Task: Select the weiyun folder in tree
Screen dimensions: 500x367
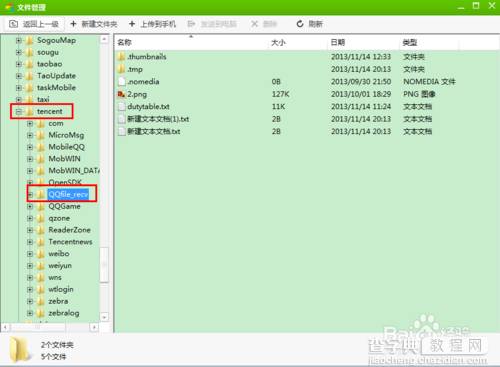Action: point(60,266)
